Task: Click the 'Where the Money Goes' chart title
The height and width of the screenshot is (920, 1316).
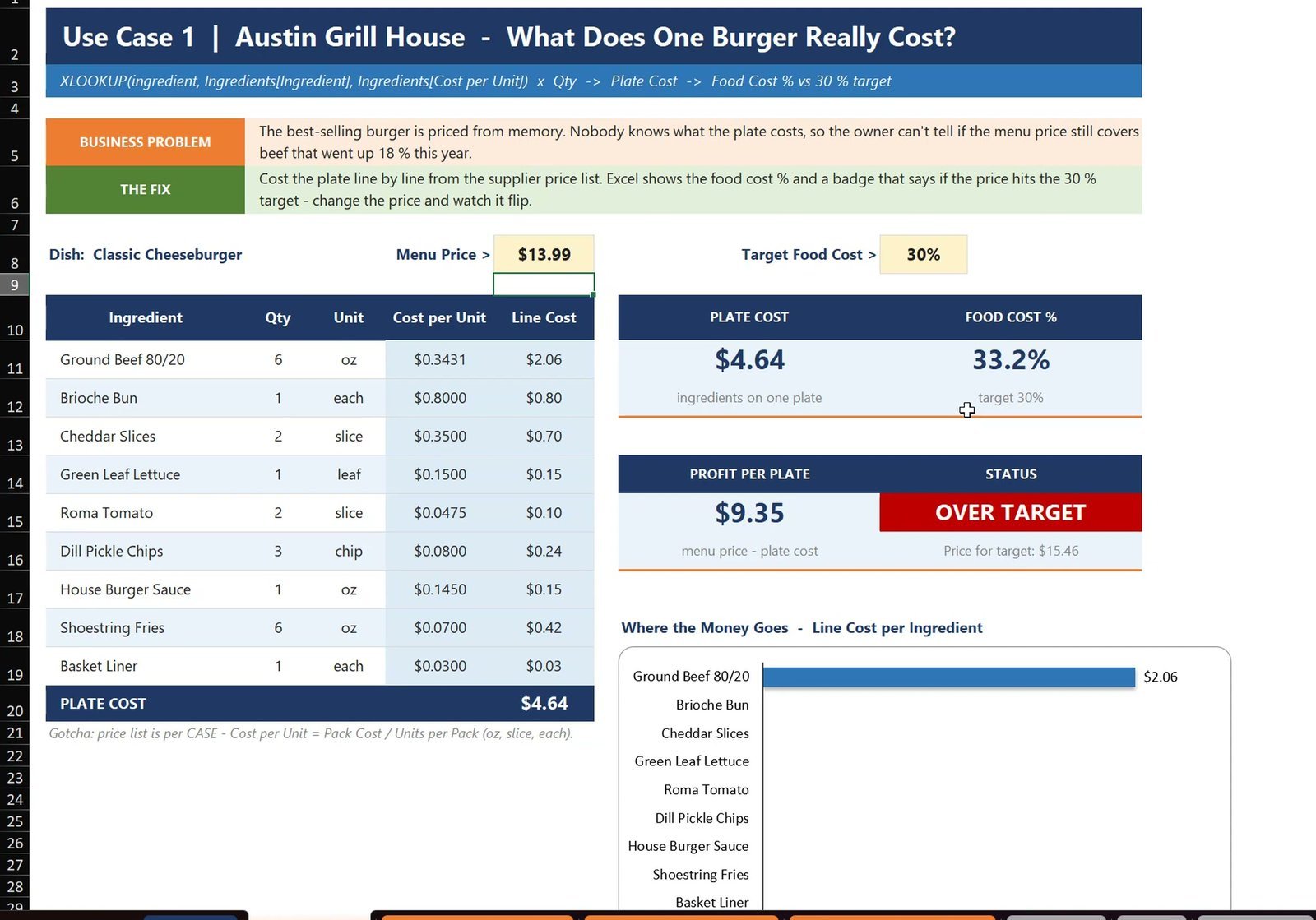Action: [x=802, y=628]
